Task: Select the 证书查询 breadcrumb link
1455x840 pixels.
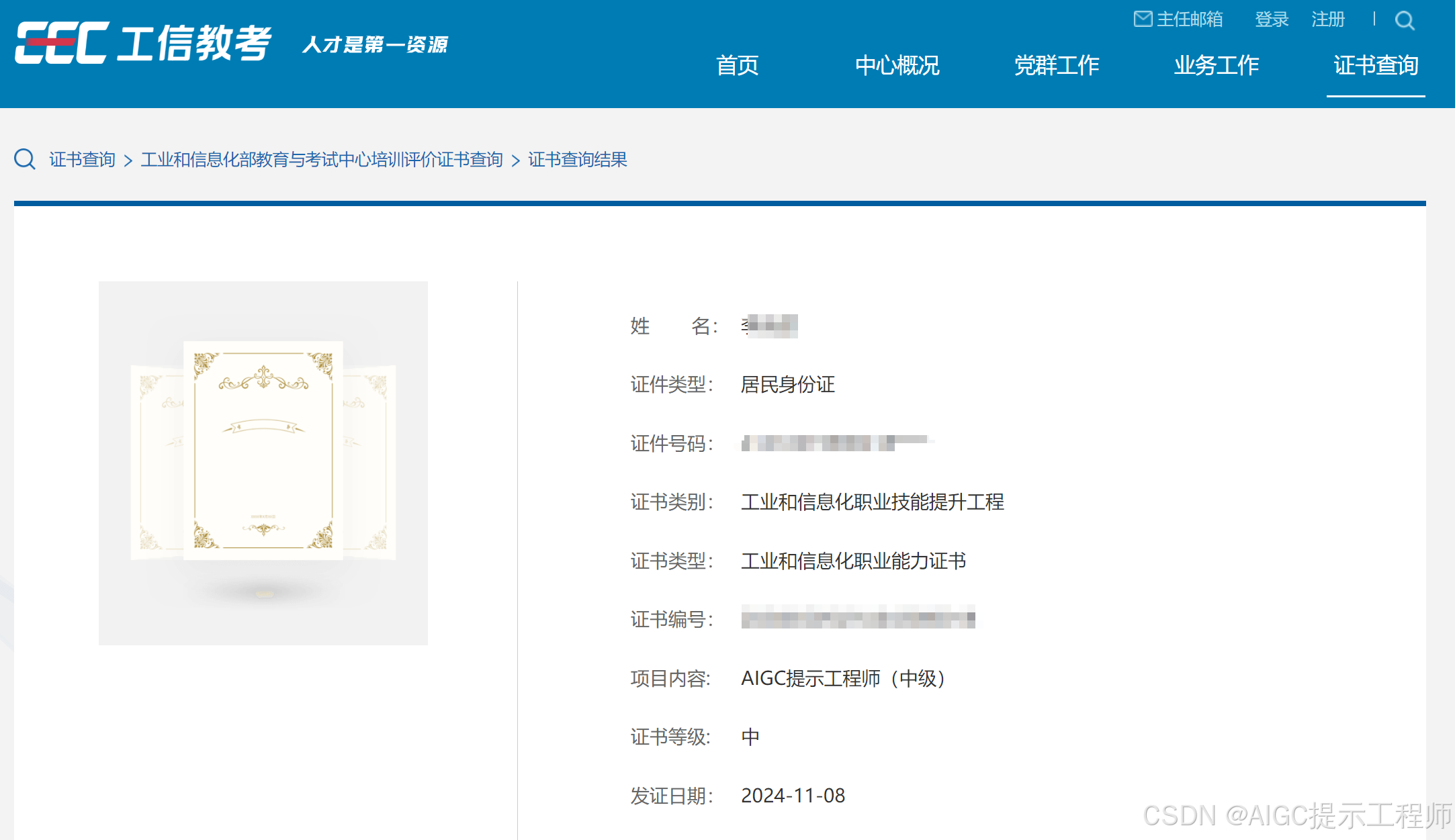Action: point(82,159)
